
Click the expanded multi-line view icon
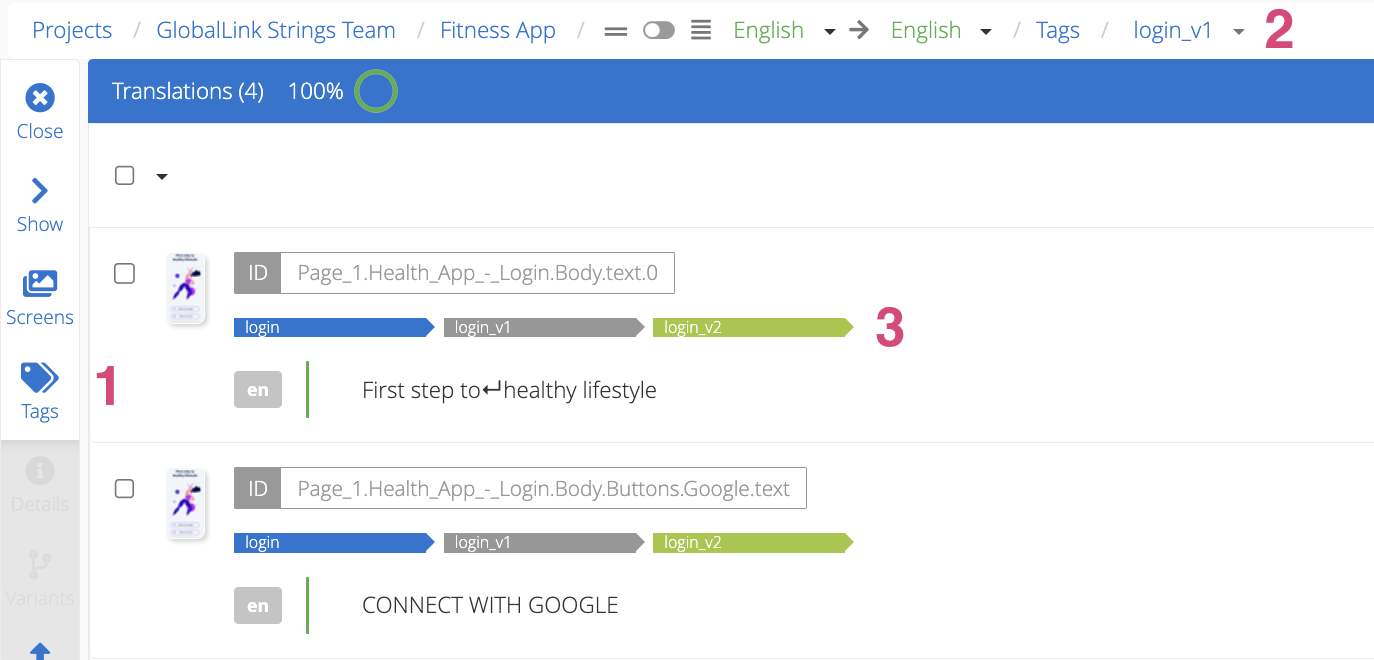click(x=702, y=31)
